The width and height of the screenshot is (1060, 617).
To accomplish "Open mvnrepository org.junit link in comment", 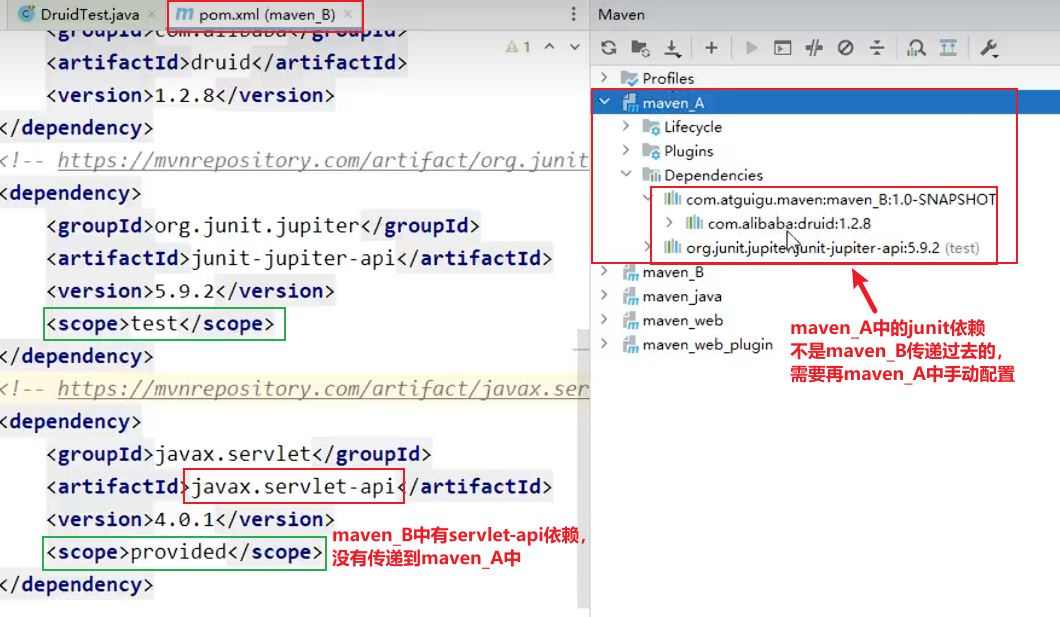I will coord(323,160).
